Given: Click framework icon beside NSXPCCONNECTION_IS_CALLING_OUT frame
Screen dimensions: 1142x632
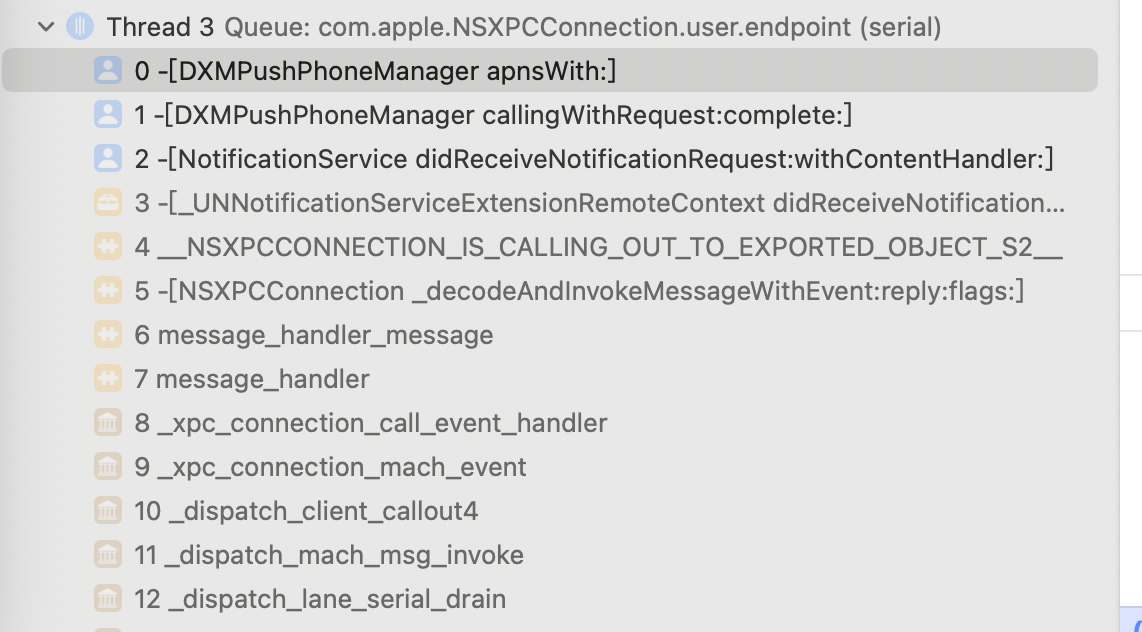Looking at the screenshot, I should [107, 247].
